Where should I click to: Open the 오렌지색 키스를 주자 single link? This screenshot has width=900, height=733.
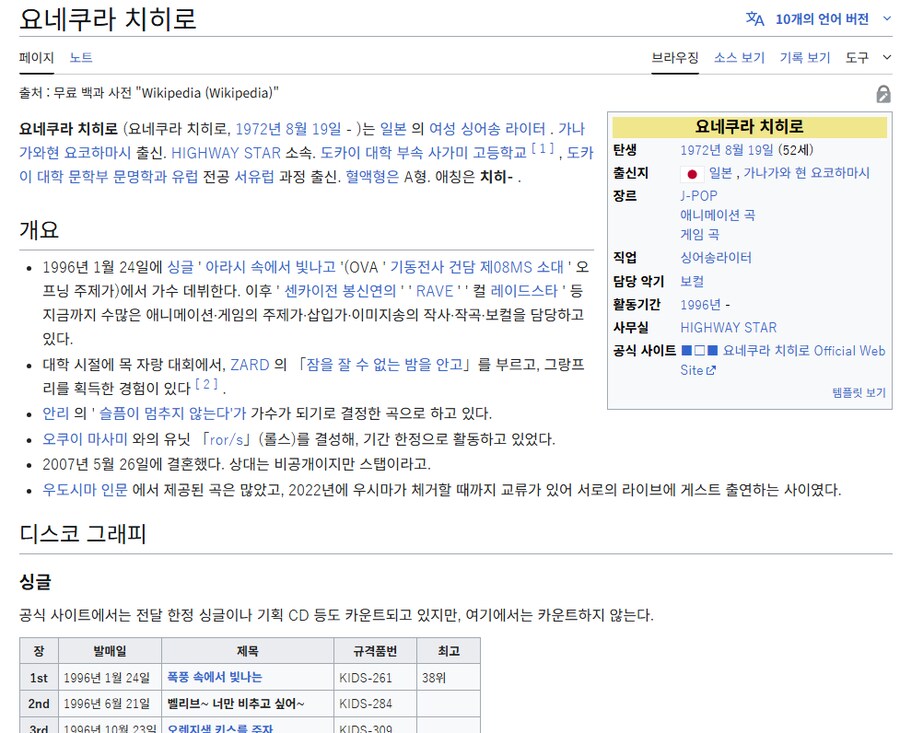coord(220,729)
